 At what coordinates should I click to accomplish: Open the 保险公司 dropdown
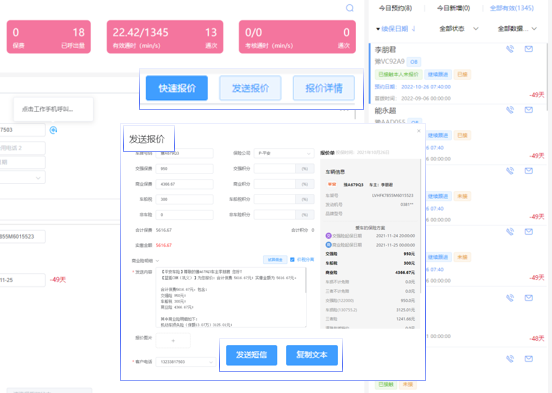click(284, 153)
